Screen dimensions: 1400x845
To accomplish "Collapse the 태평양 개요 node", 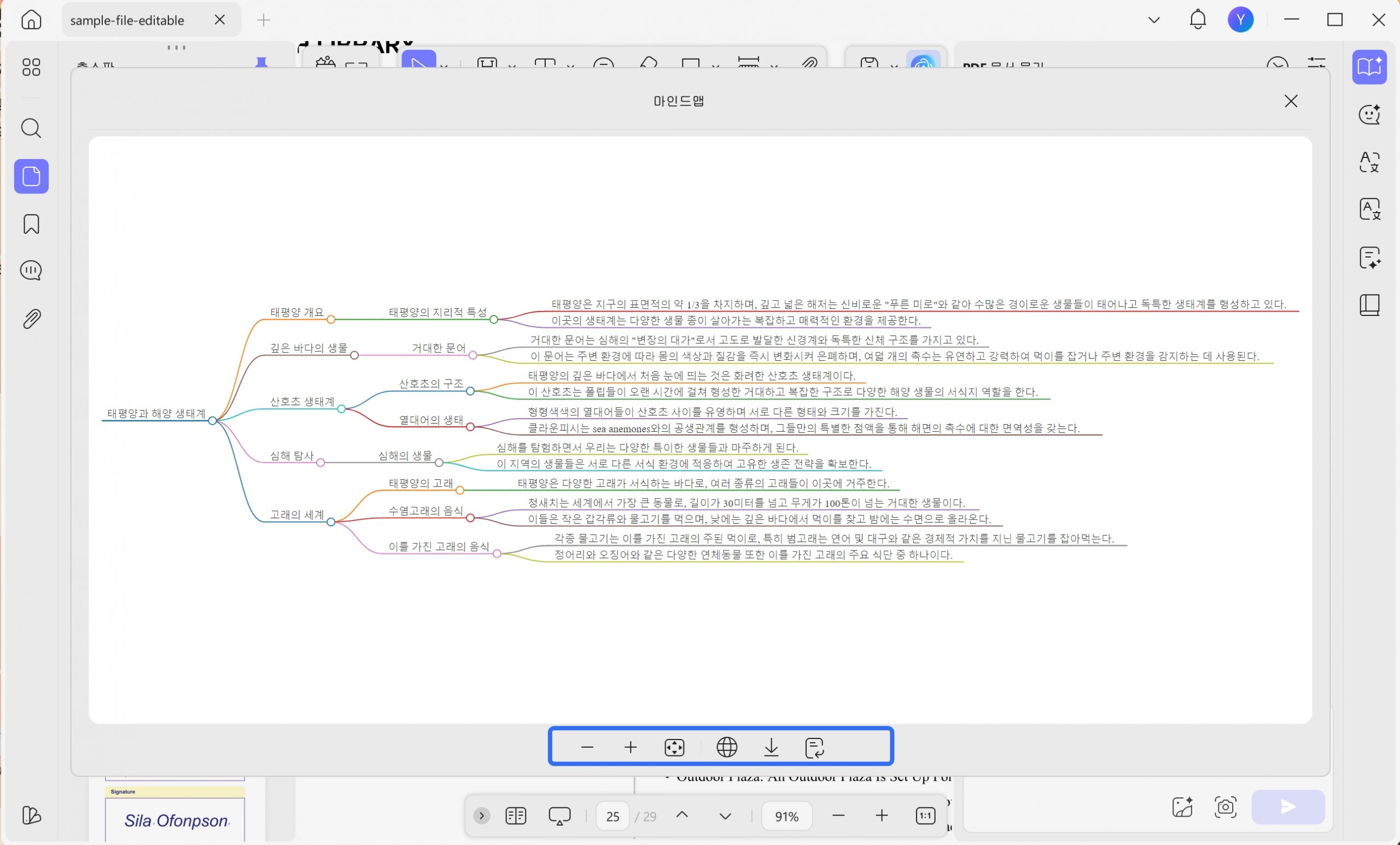I will tap(331, 320).
